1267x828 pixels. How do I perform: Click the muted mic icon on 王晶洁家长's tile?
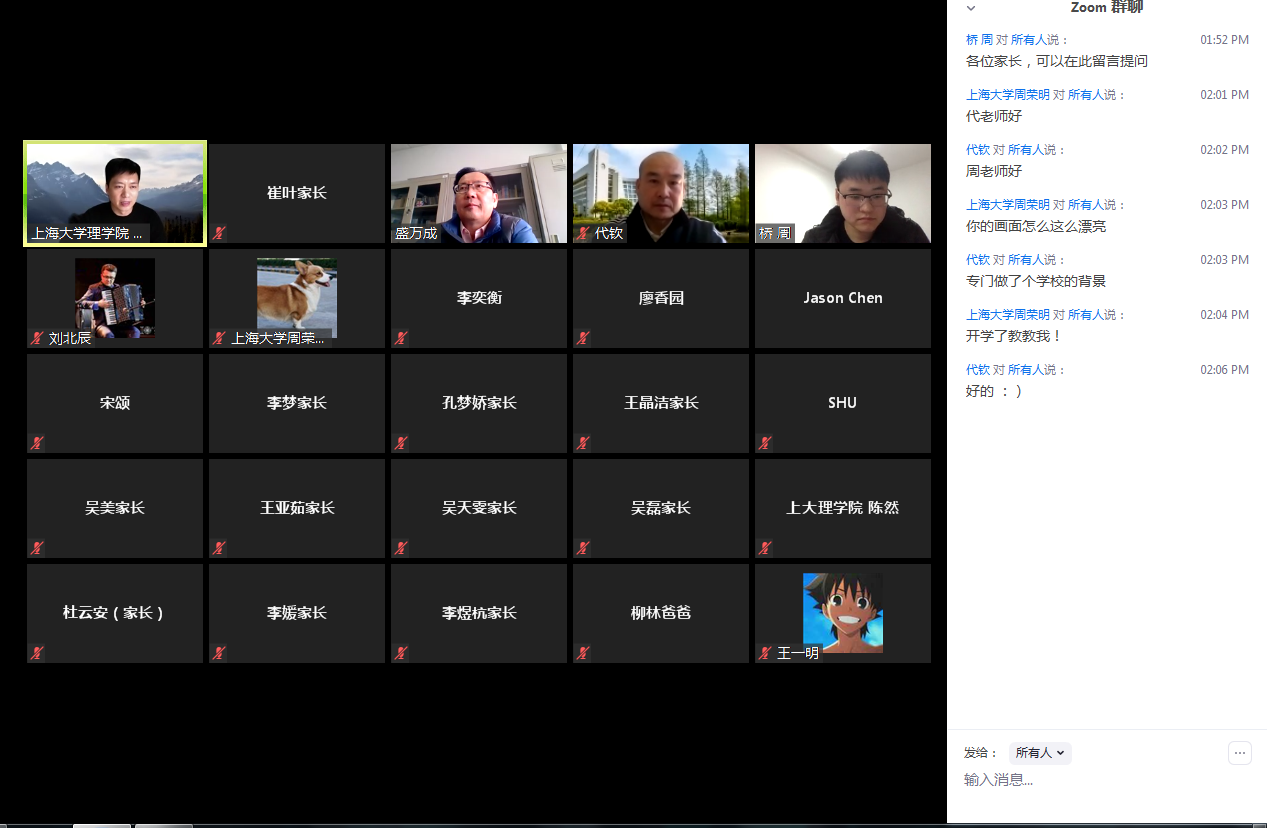[583, 443]
